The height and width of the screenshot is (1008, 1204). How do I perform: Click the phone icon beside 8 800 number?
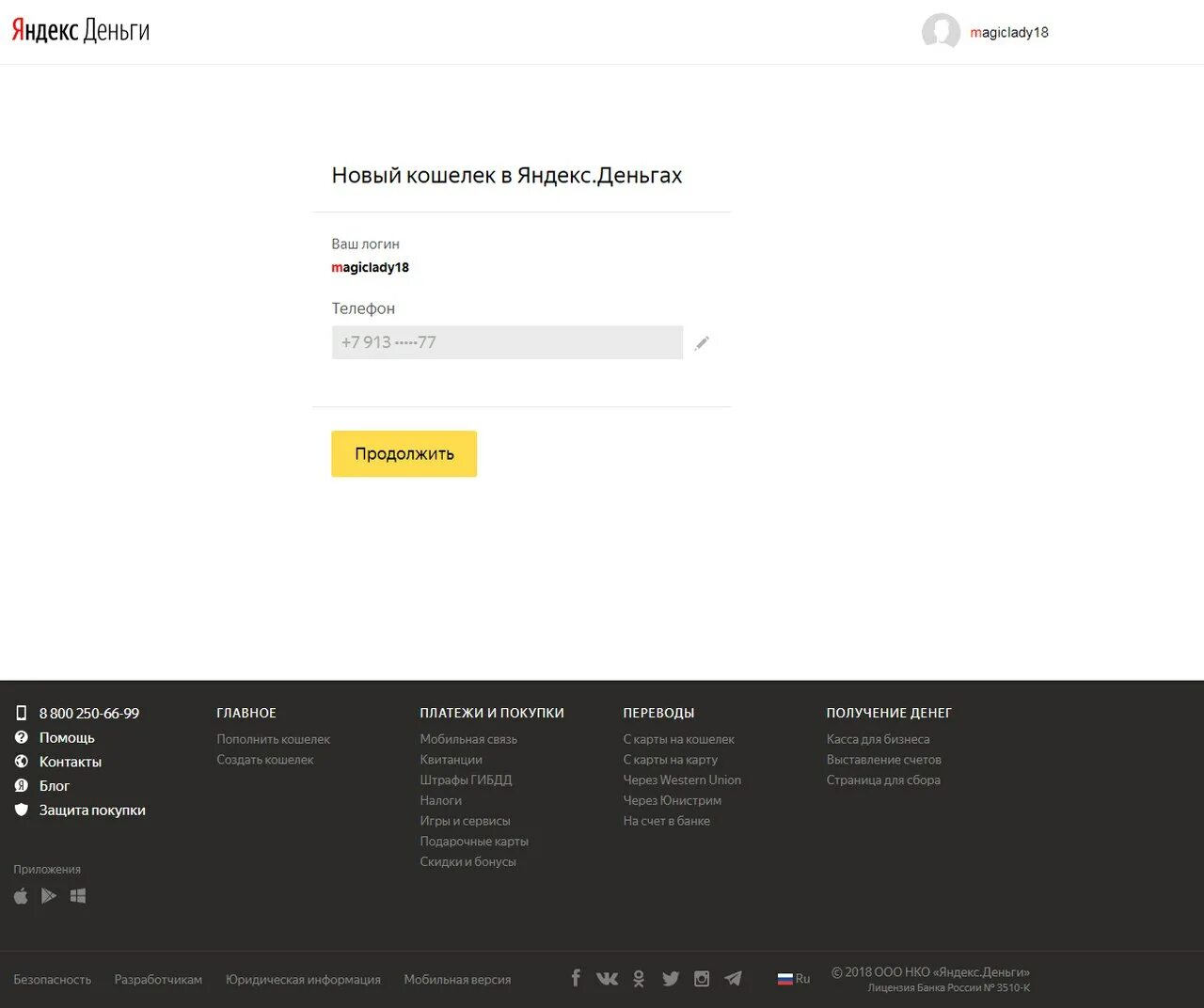tap(21, 713)
